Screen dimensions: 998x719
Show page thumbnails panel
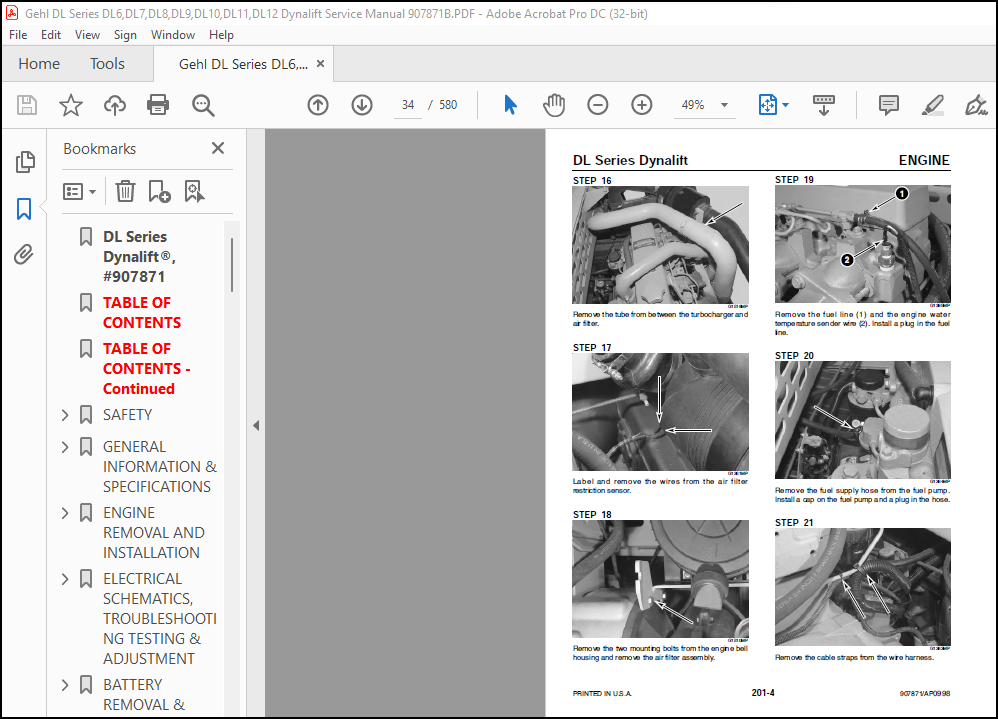tap(25, 162)
